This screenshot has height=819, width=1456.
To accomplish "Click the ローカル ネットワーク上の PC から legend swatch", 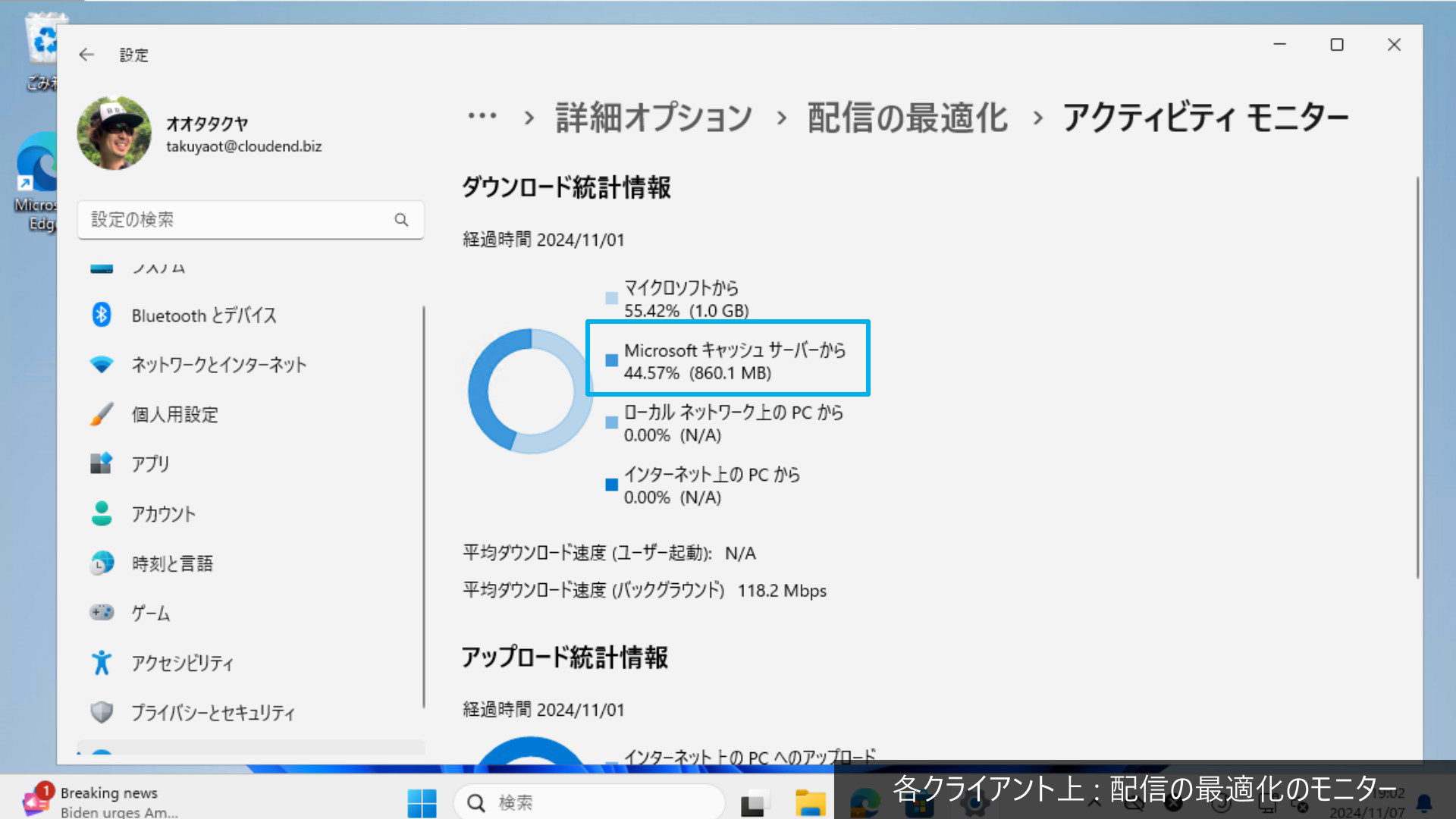I will click(611, 422).
